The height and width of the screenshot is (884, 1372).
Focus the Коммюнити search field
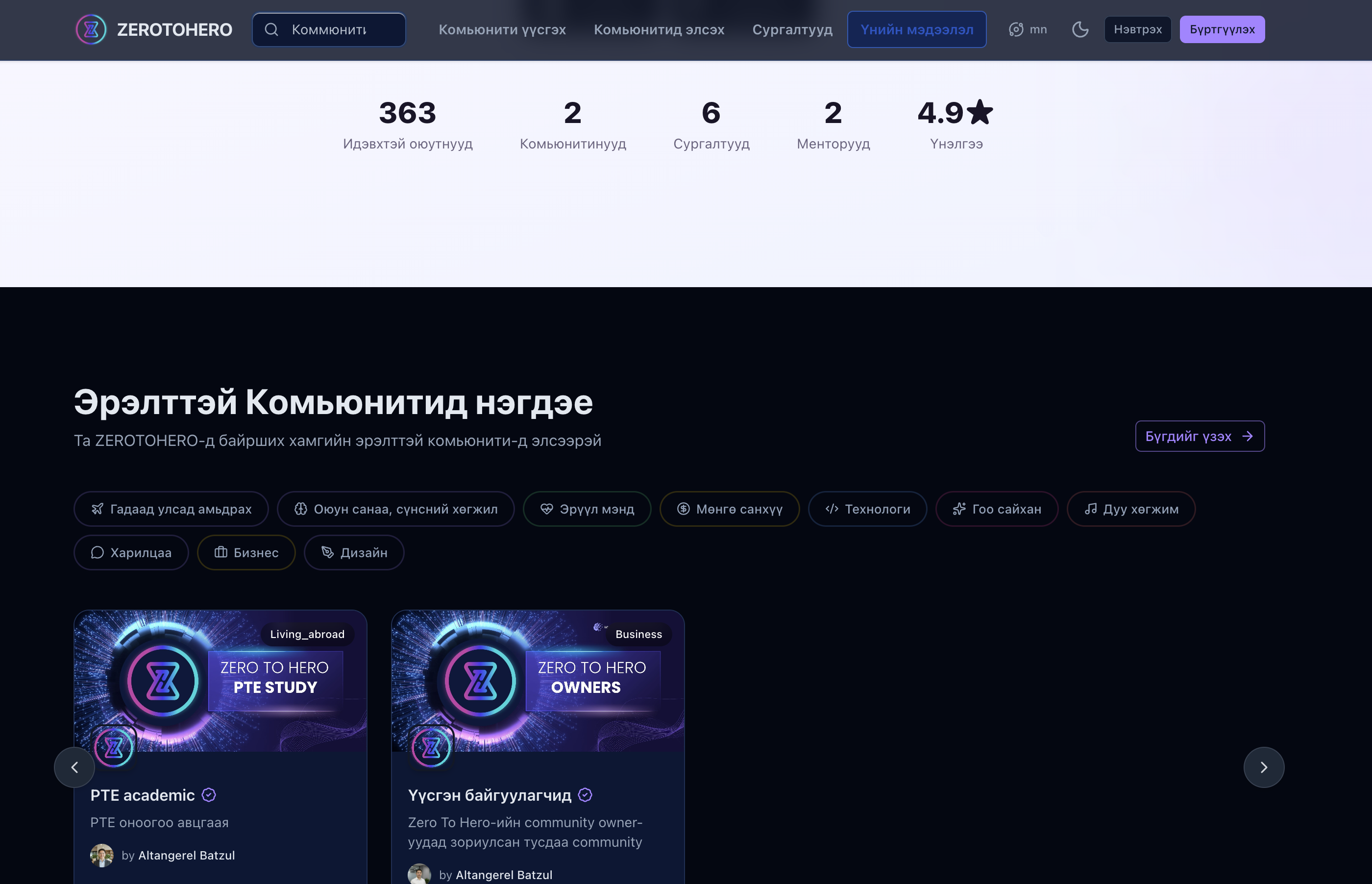click(329, 29)
